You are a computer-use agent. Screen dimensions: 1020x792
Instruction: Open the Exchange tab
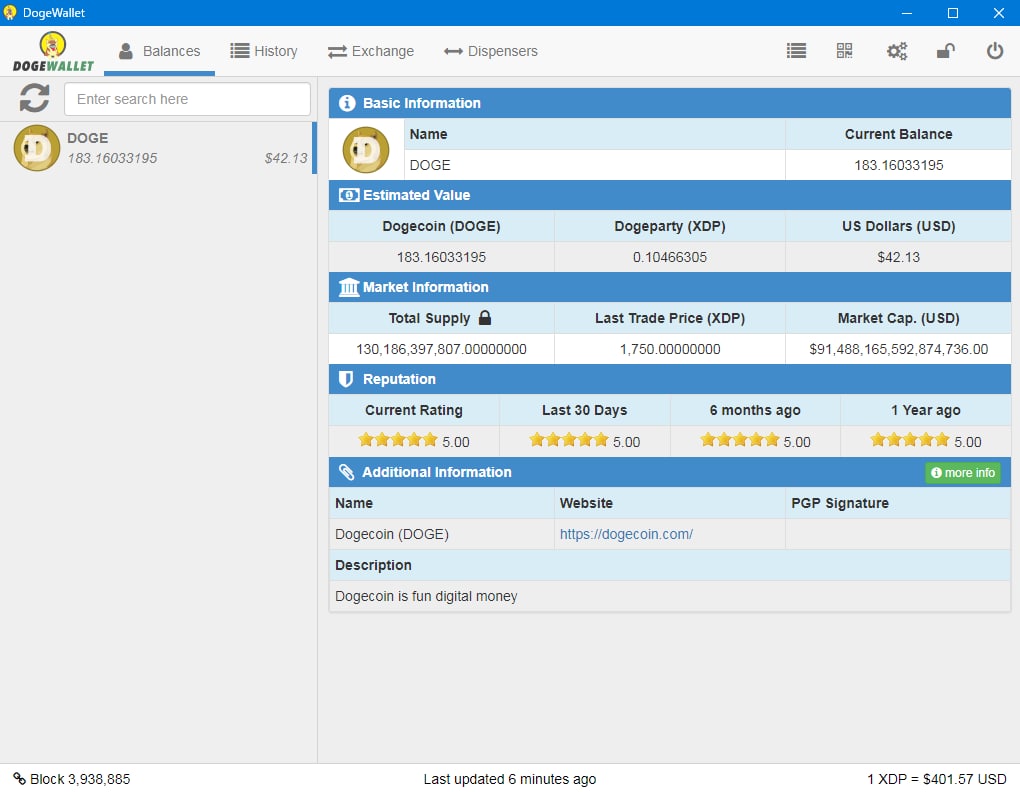371,51
